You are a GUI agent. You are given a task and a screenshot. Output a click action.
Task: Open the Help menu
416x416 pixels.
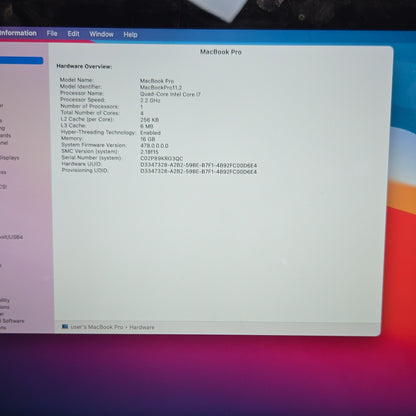(x=130, y=34)
